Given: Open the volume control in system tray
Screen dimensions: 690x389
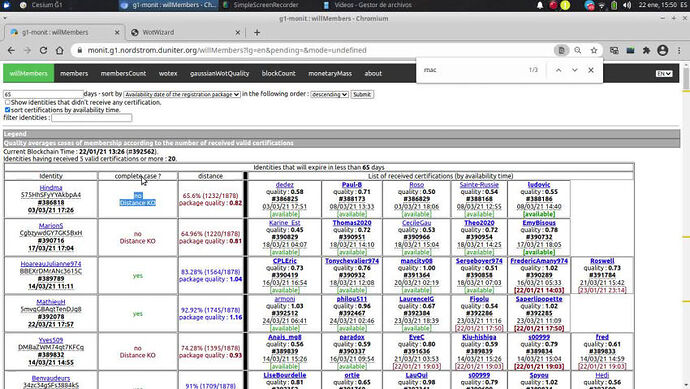Looking at the screenshot, I should point(627,5).
